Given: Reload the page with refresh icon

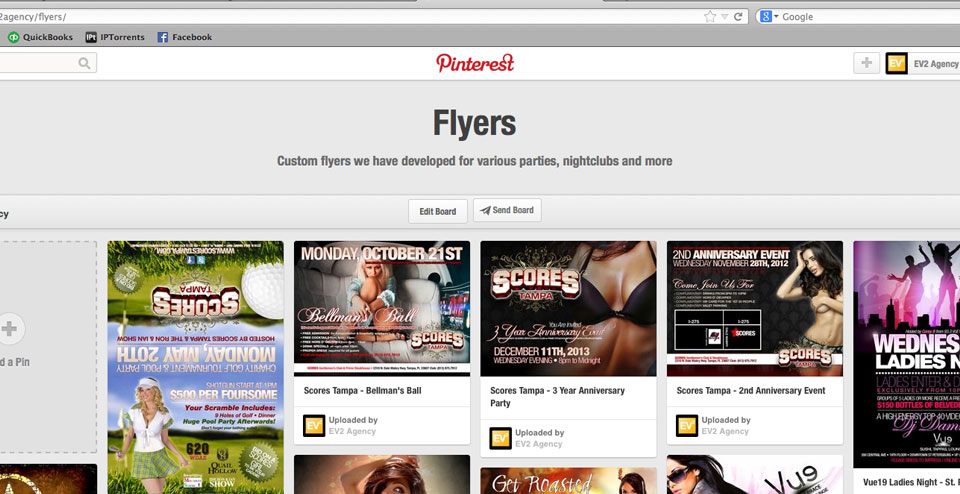Looking at the screenshot, I should click(738, 17).
